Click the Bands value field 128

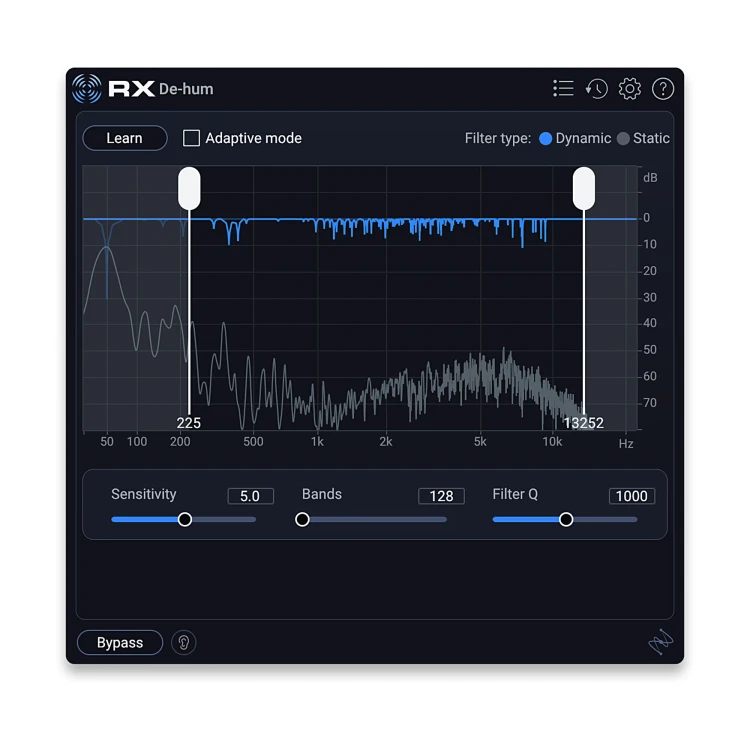(x=441, y=496)
